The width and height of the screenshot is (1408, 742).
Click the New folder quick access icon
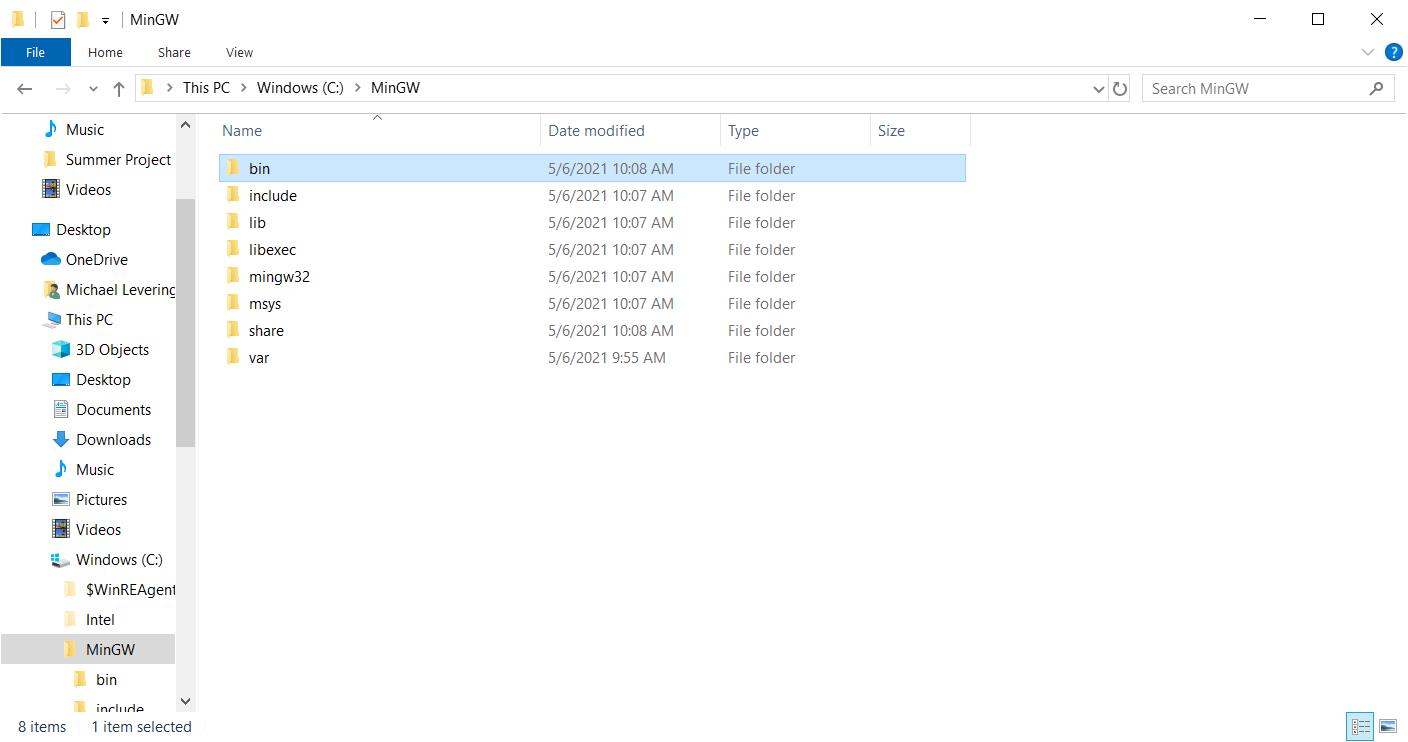pyautogui.click(x=83, y=19)
